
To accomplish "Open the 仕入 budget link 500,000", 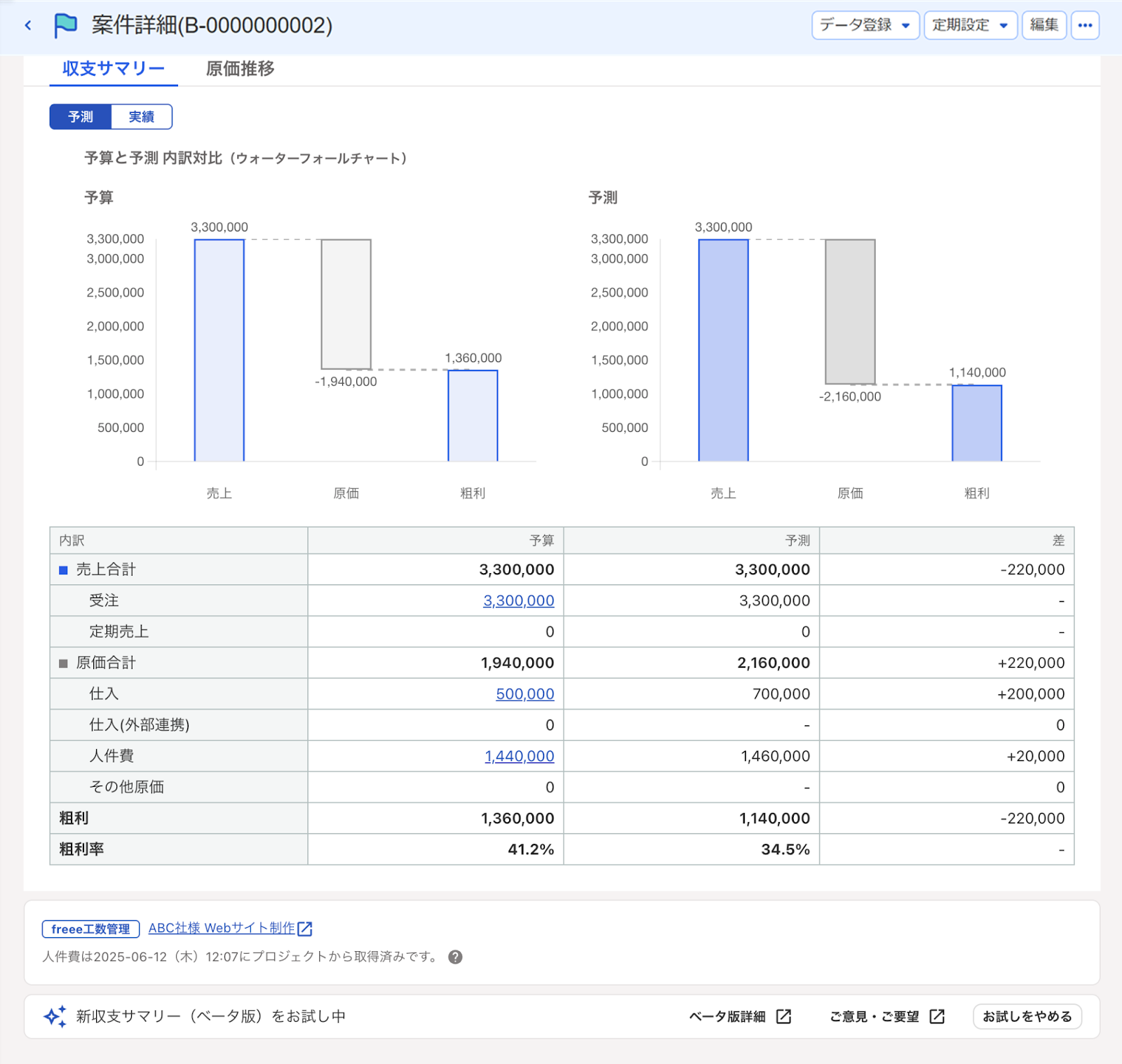I will 525,694.
